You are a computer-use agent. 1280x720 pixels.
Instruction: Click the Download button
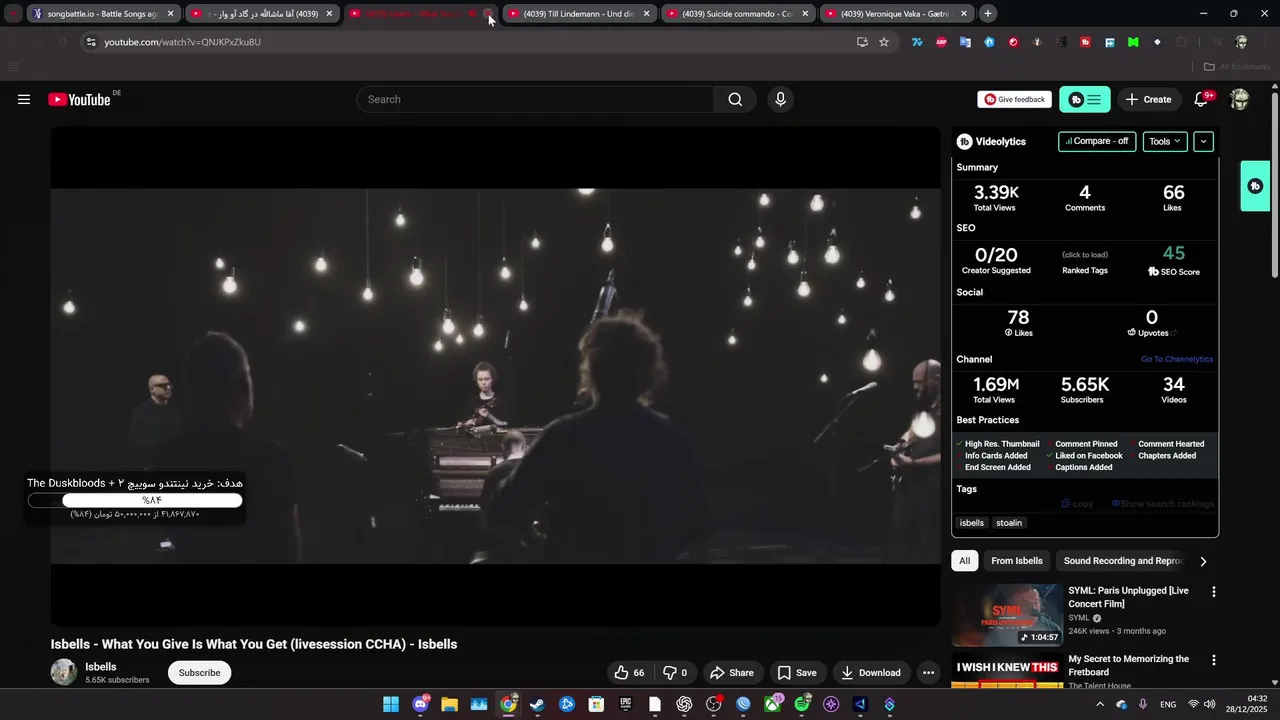click(870, 673)
